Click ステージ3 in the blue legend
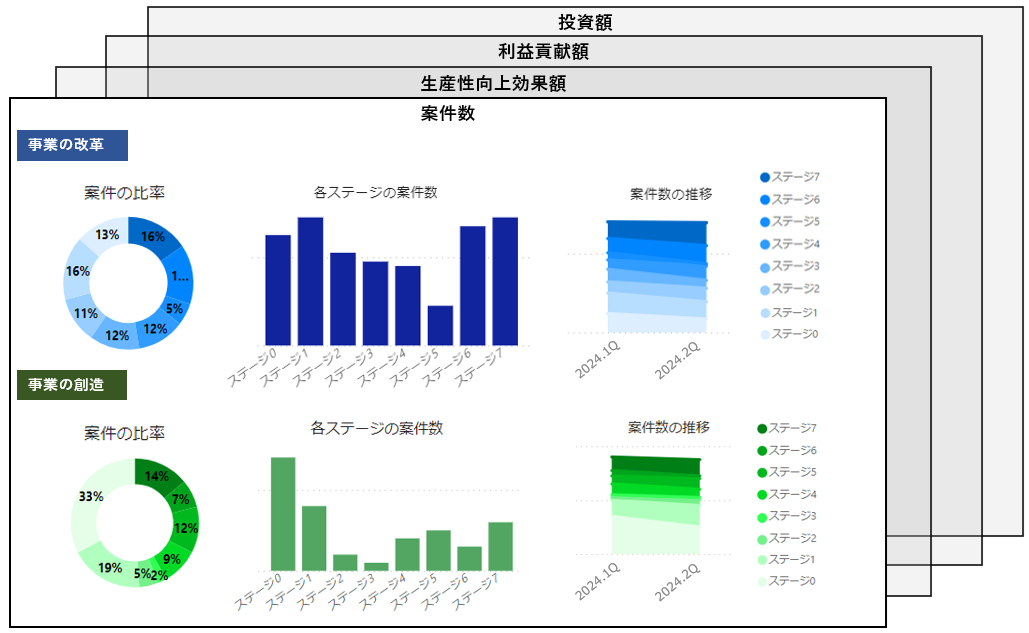This screenshot has height=633, width=1029. click(789, 266)
